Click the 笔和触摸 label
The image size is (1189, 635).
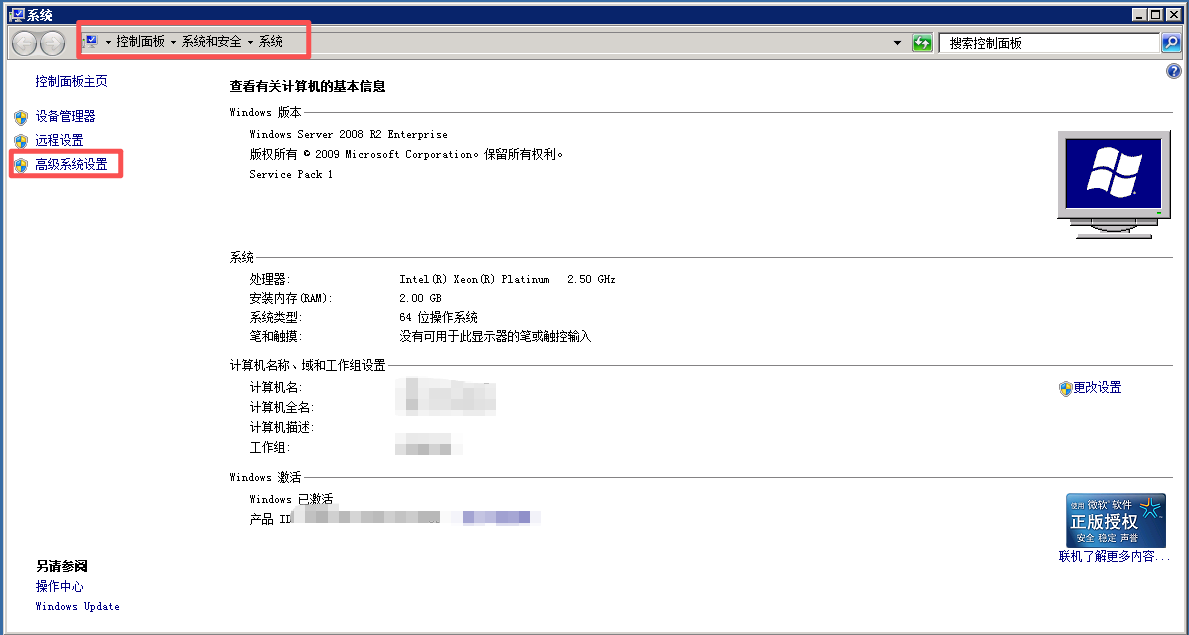pos(275,336)
